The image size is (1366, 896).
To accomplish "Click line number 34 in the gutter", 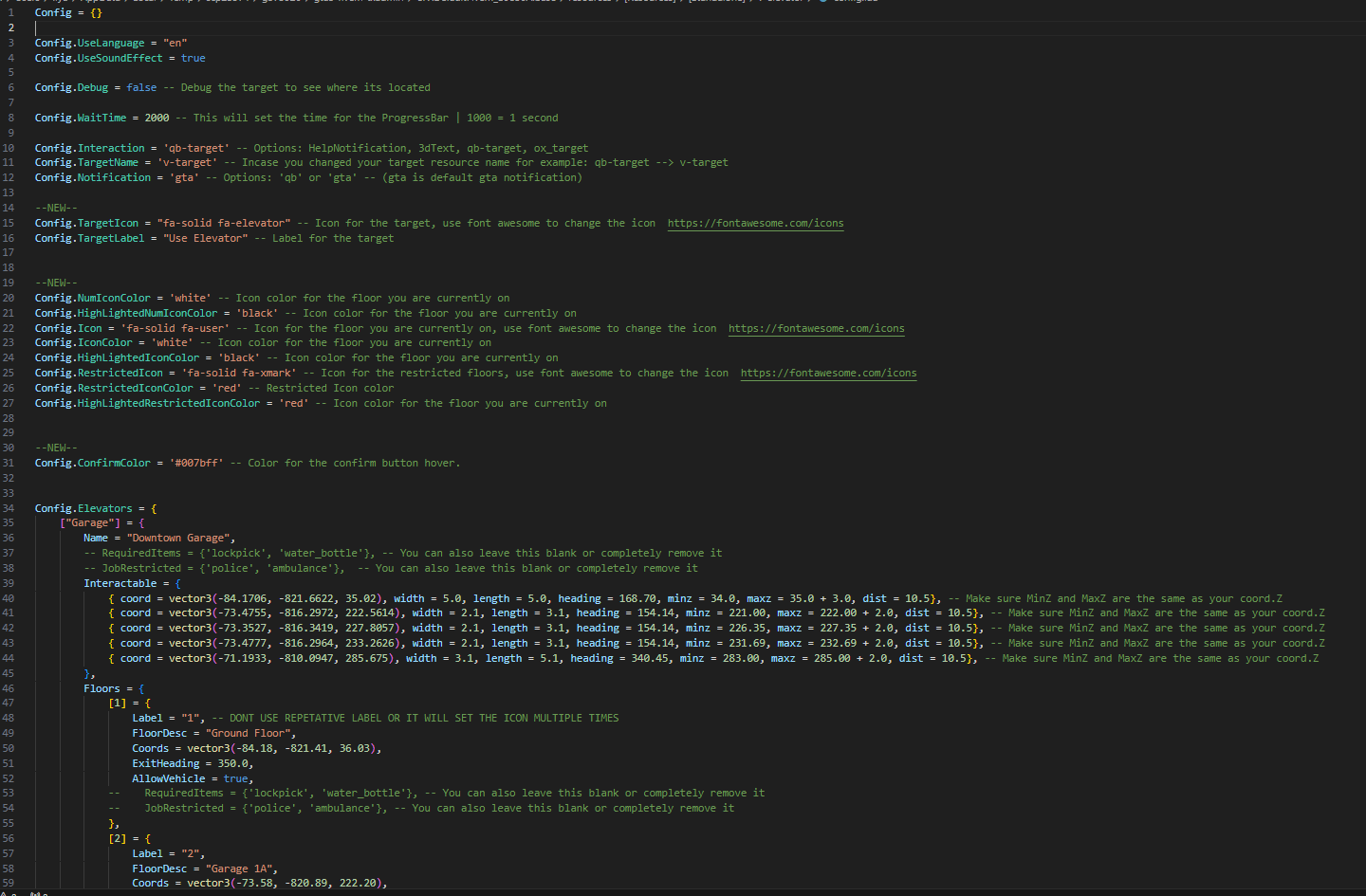I will pos(9,509).
